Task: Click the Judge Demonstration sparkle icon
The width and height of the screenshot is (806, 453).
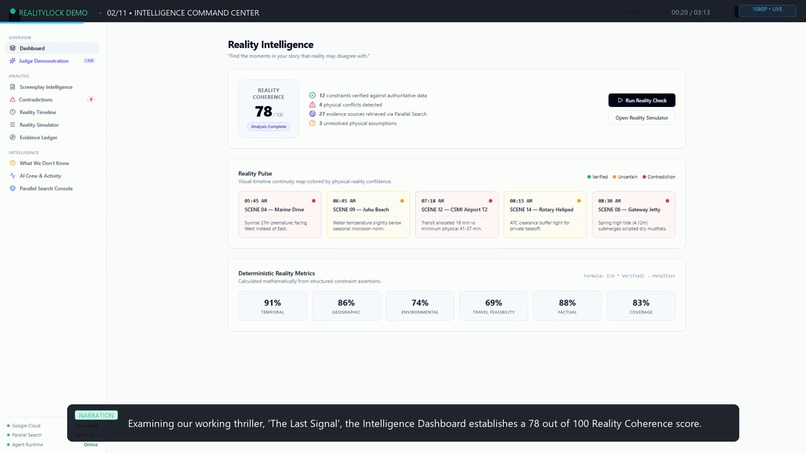Action: (12, 61)
